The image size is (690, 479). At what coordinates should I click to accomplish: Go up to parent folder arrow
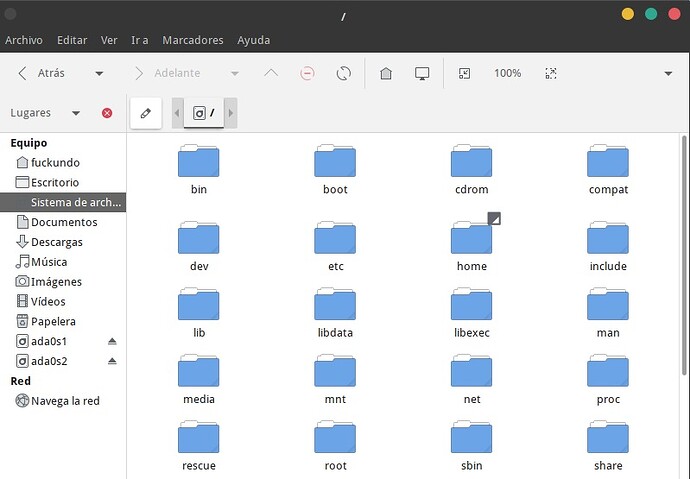click(x=271, y=73)
